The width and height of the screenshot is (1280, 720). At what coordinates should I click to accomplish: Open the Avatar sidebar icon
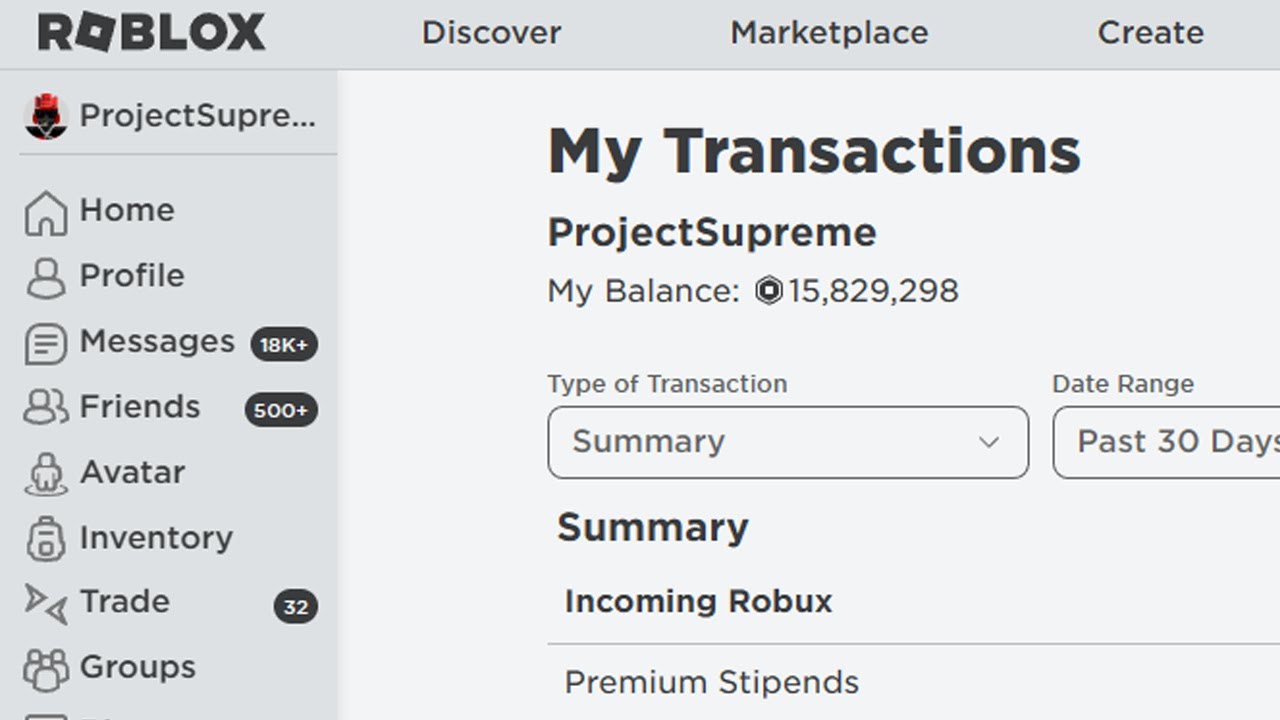pyautogui.click(x=46, y=474)
